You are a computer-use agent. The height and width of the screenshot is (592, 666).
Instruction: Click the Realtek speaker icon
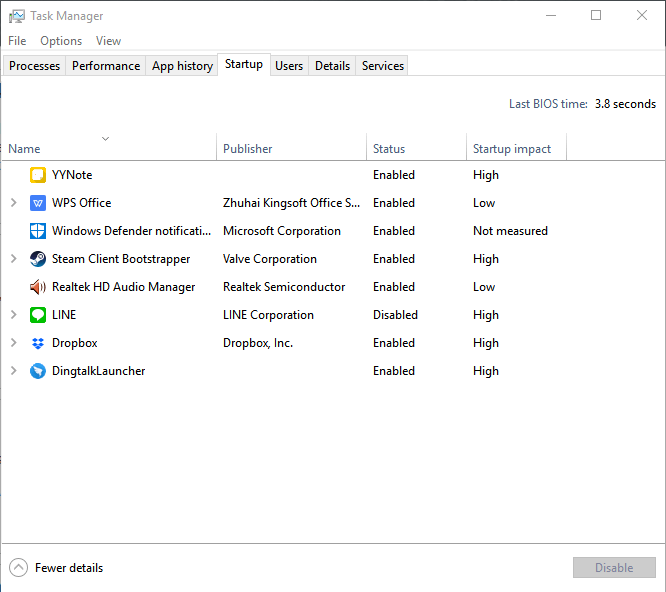(38, 287)
